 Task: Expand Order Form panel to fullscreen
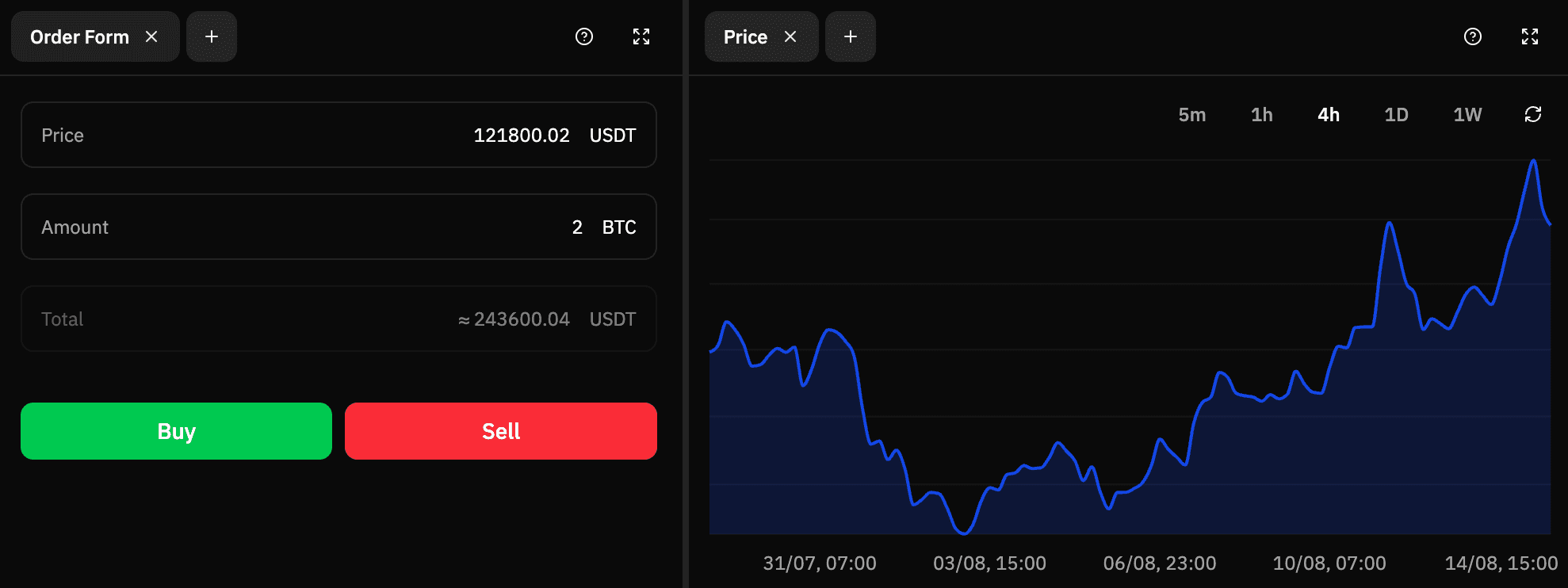coord(641,37)
